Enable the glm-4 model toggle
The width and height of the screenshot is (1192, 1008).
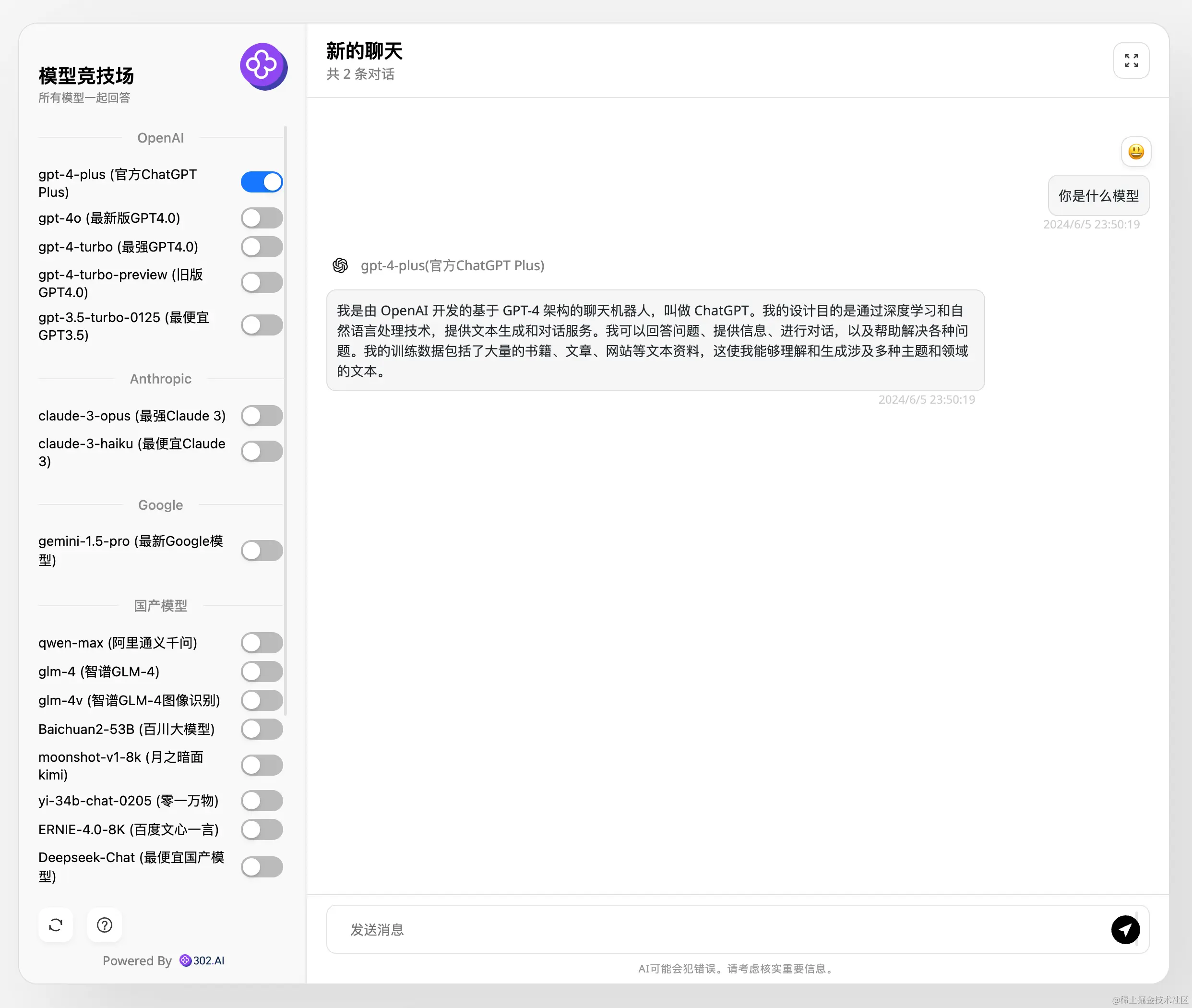tap(262, 672)
